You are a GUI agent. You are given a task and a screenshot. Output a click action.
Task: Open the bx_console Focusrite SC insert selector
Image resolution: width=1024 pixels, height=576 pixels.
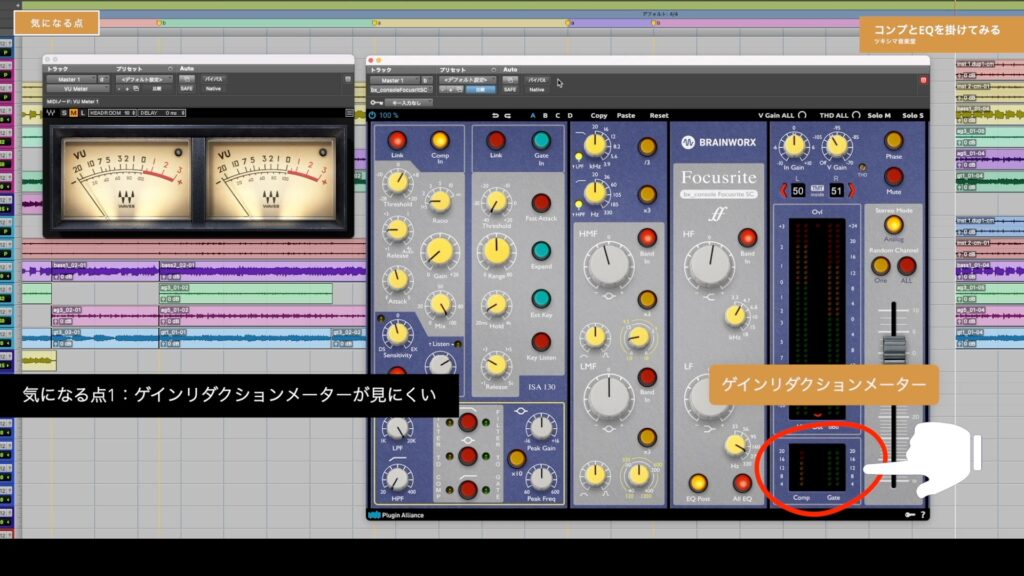(400, 89)
